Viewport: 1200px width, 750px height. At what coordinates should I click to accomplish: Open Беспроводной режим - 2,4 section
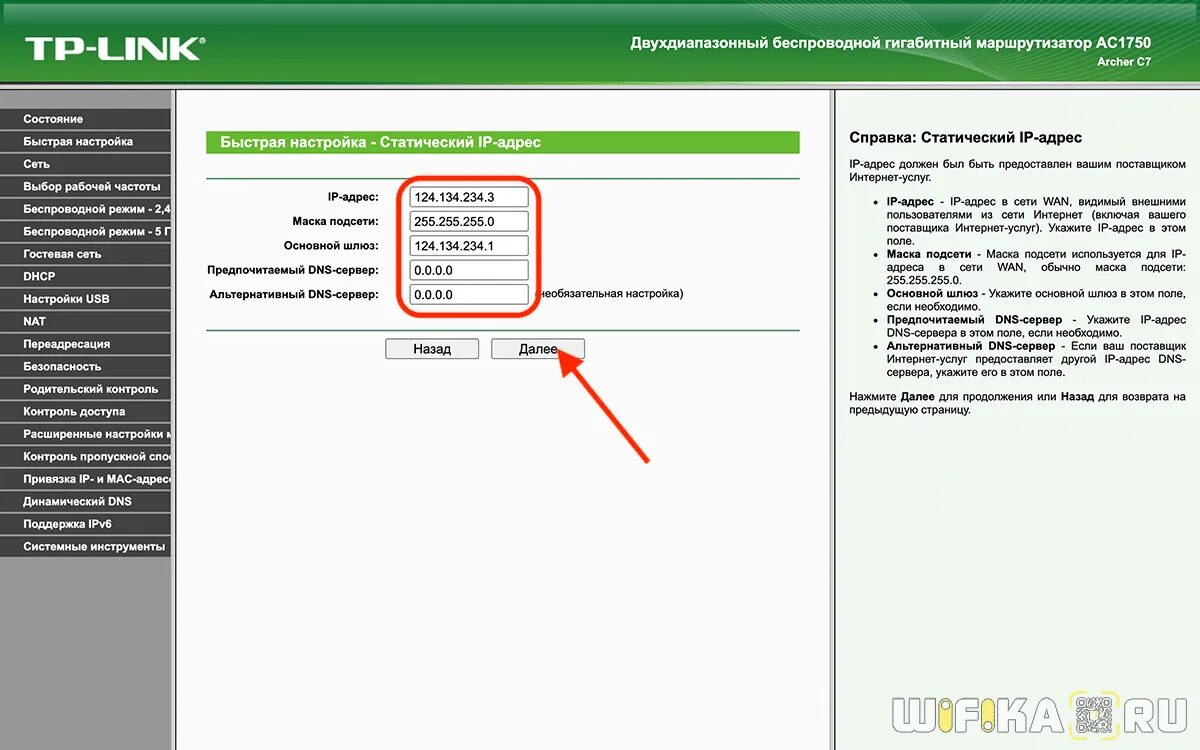pos(85,209)
